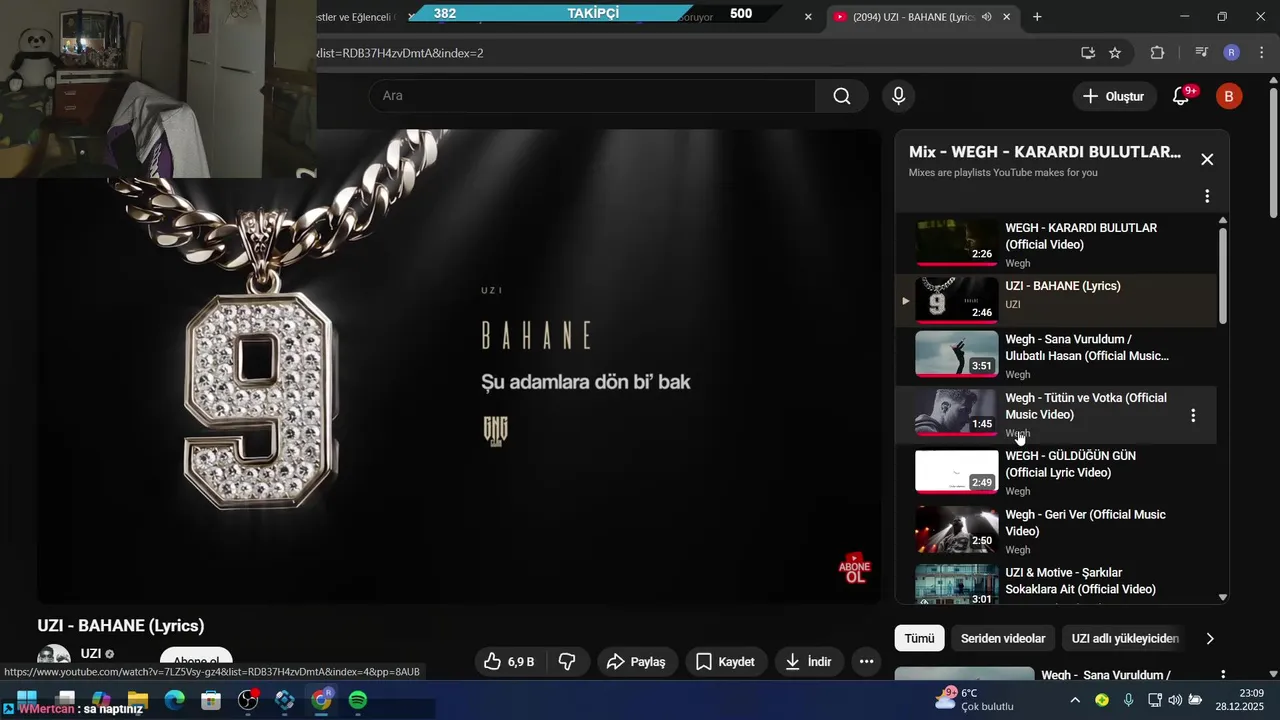Open weather widget showing 6°C

click(974, 700)
